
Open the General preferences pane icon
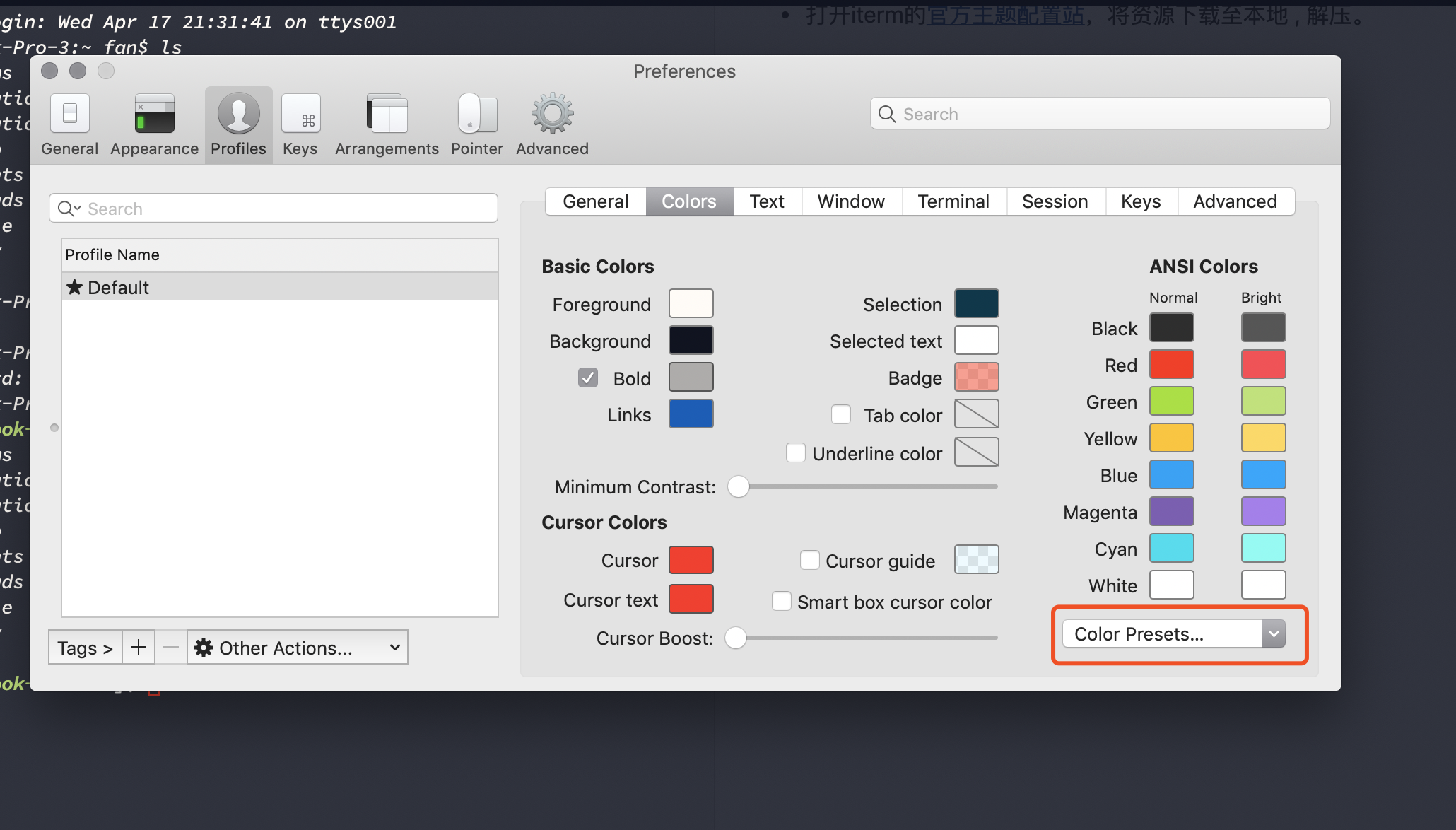coord(69,115)
